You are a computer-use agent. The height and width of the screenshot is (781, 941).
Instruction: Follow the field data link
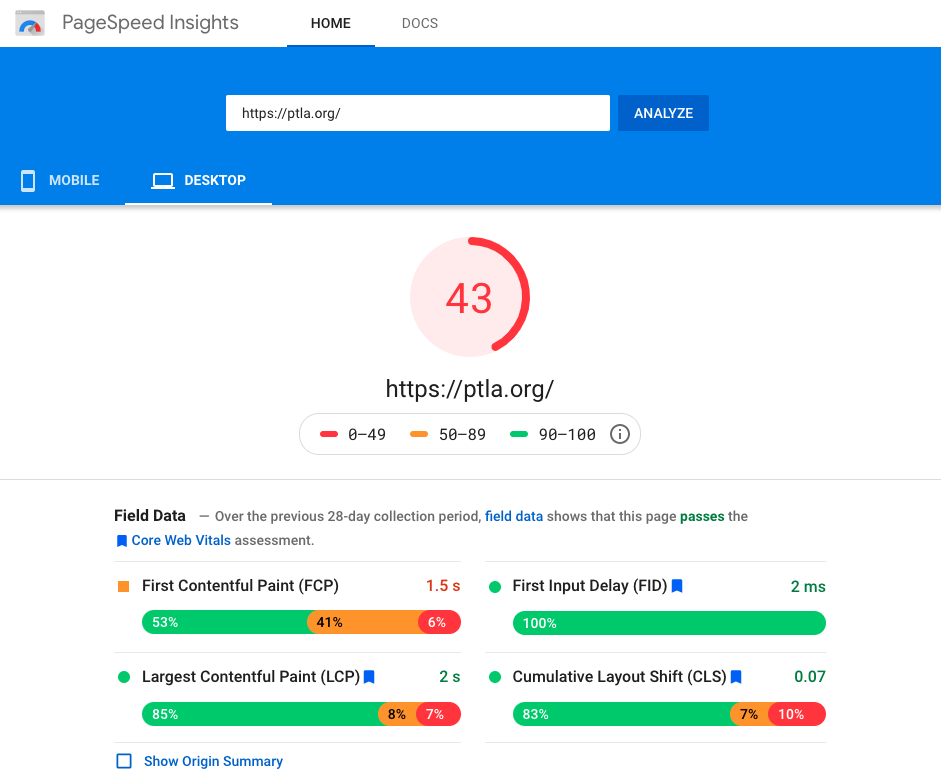click(x=514, y=516)
